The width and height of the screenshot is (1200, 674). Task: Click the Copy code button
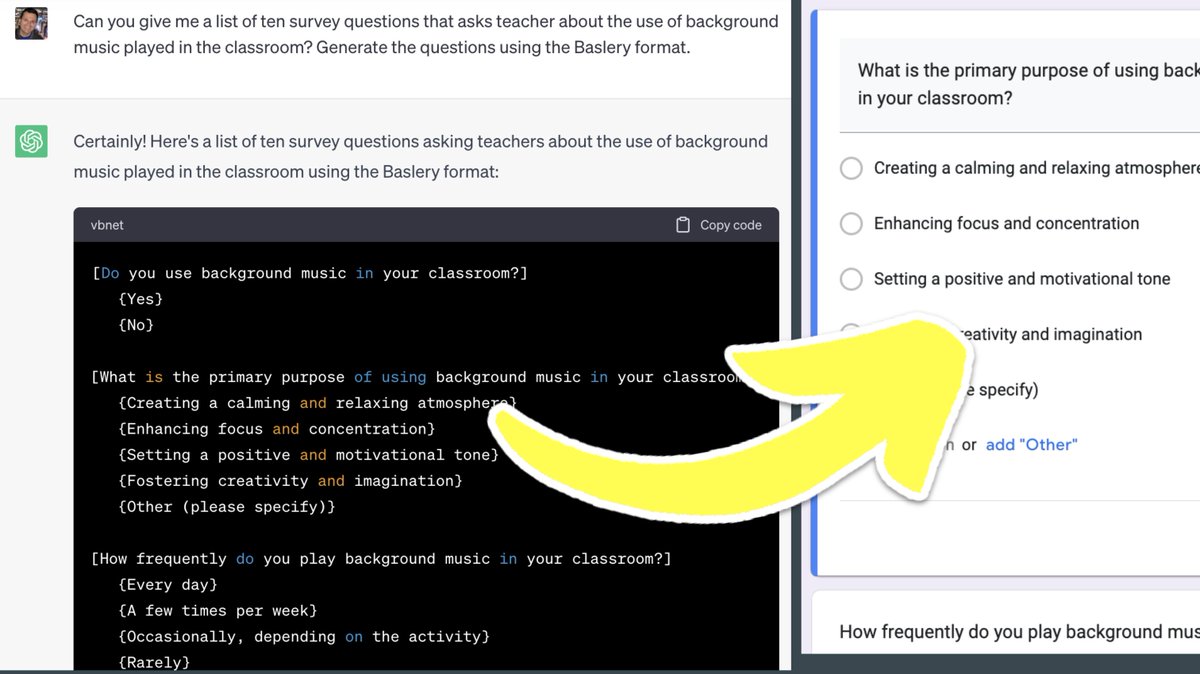coord(718,225)
